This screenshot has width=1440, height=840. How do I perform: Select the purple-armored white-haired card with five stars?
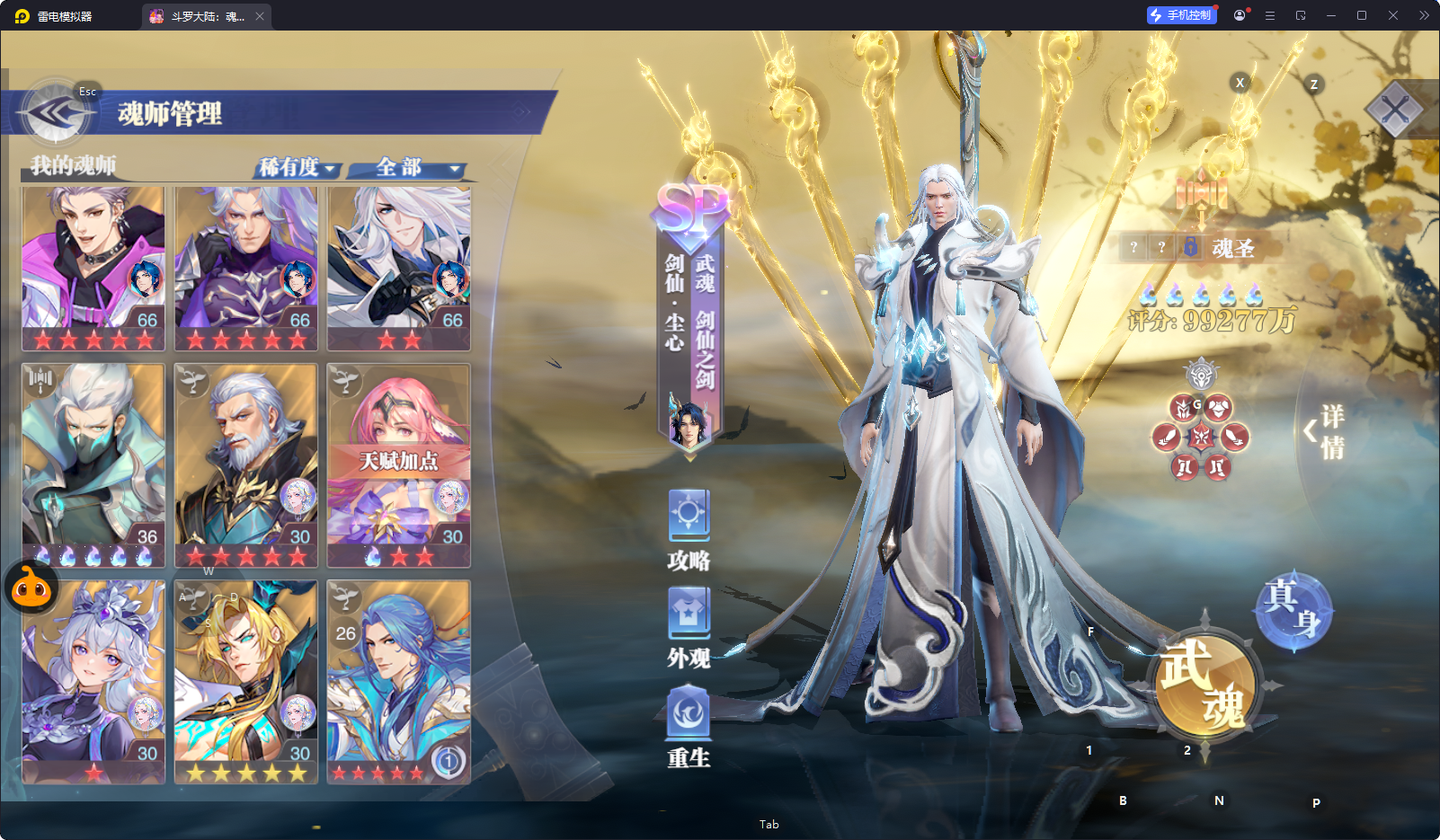pyautogui.click(x=246, y=269)
